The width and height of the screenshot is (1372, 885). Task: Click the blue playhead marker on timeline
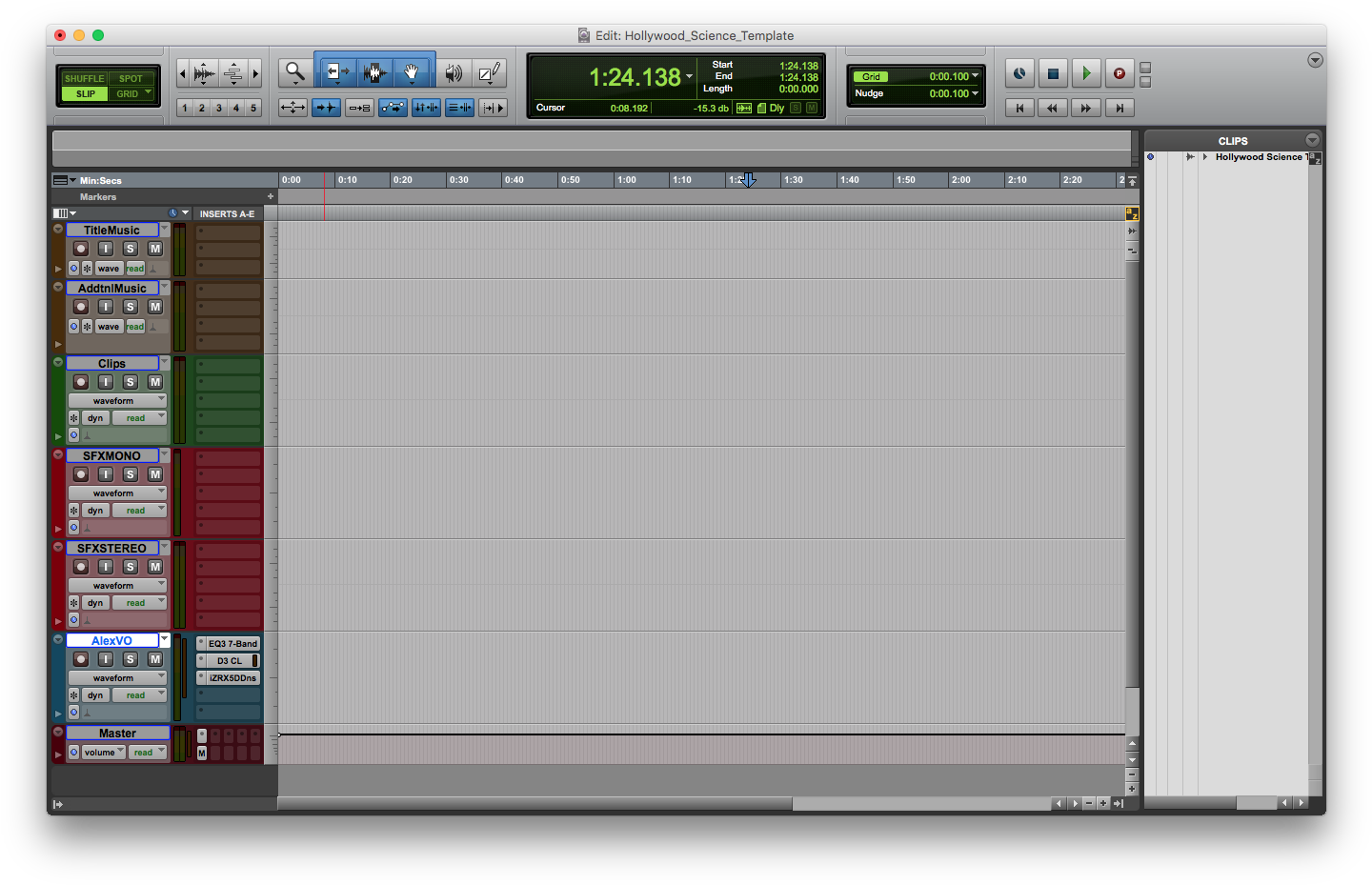[x=748, y=180]
